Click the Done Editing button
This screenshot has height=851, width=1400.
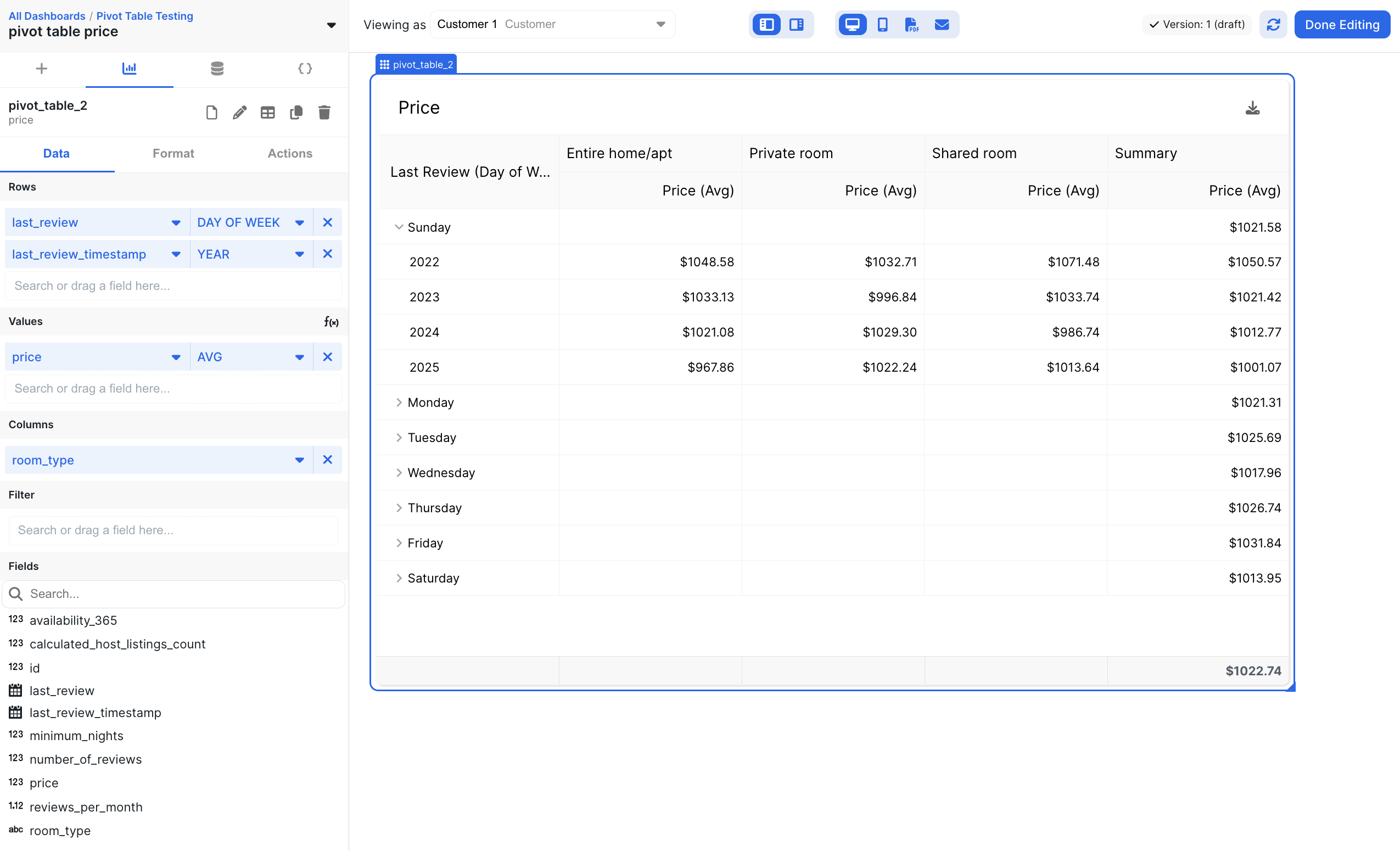point(1341,24)
